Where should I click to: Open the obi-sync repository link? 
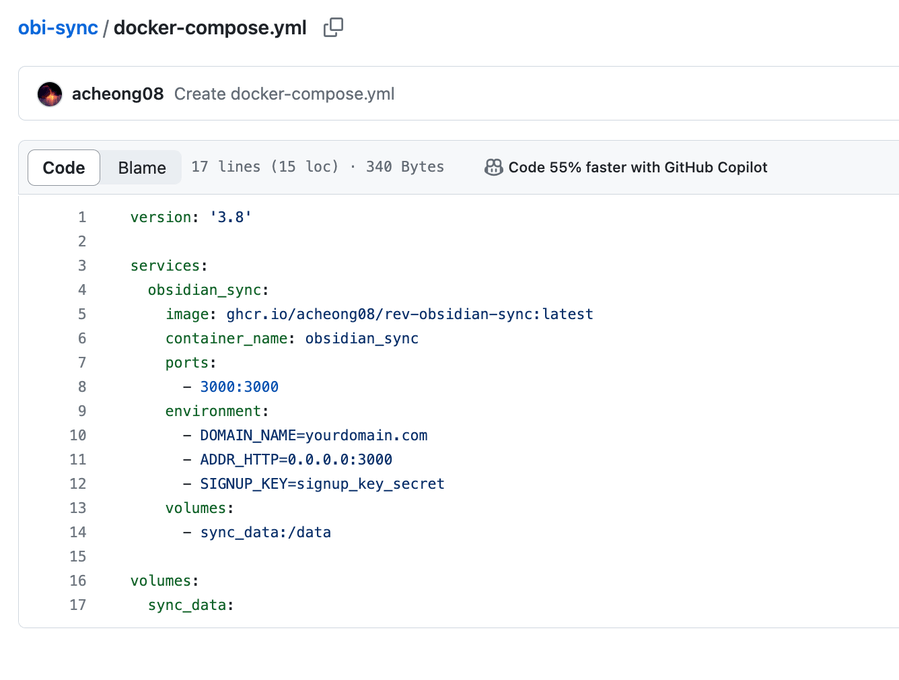click(58, 28)
